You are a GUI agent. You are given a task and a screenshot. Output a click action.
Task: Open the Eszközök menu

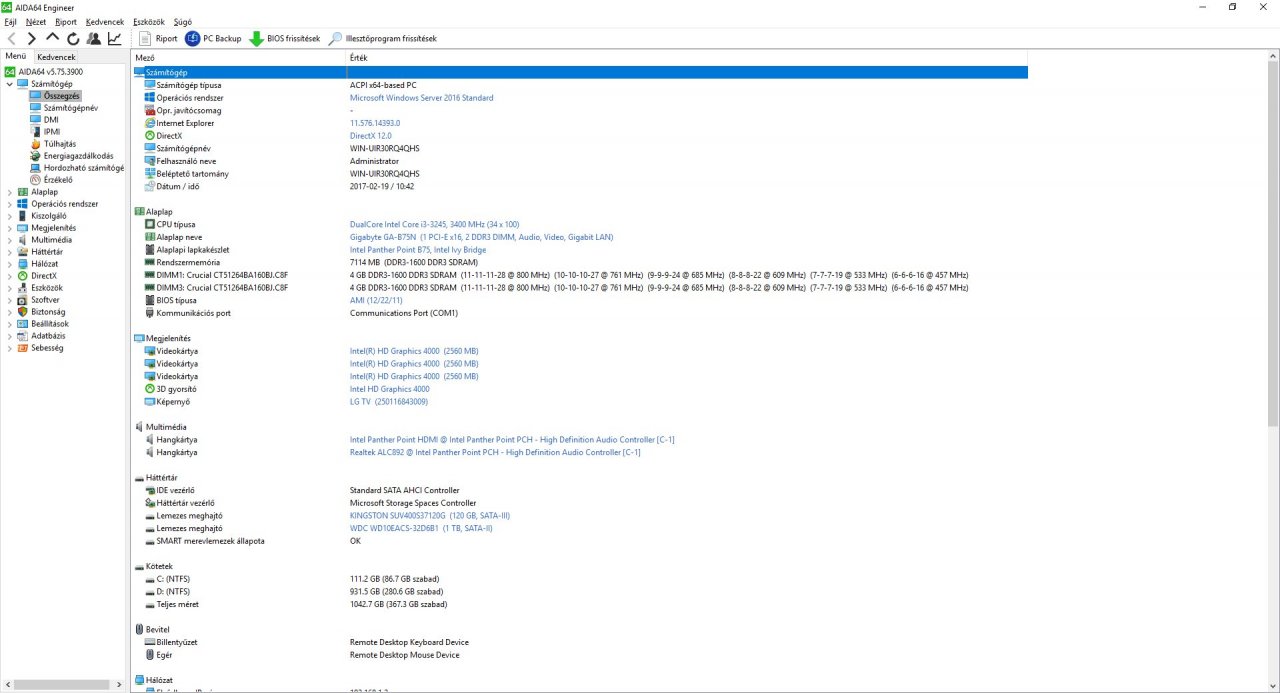[149, 21]
